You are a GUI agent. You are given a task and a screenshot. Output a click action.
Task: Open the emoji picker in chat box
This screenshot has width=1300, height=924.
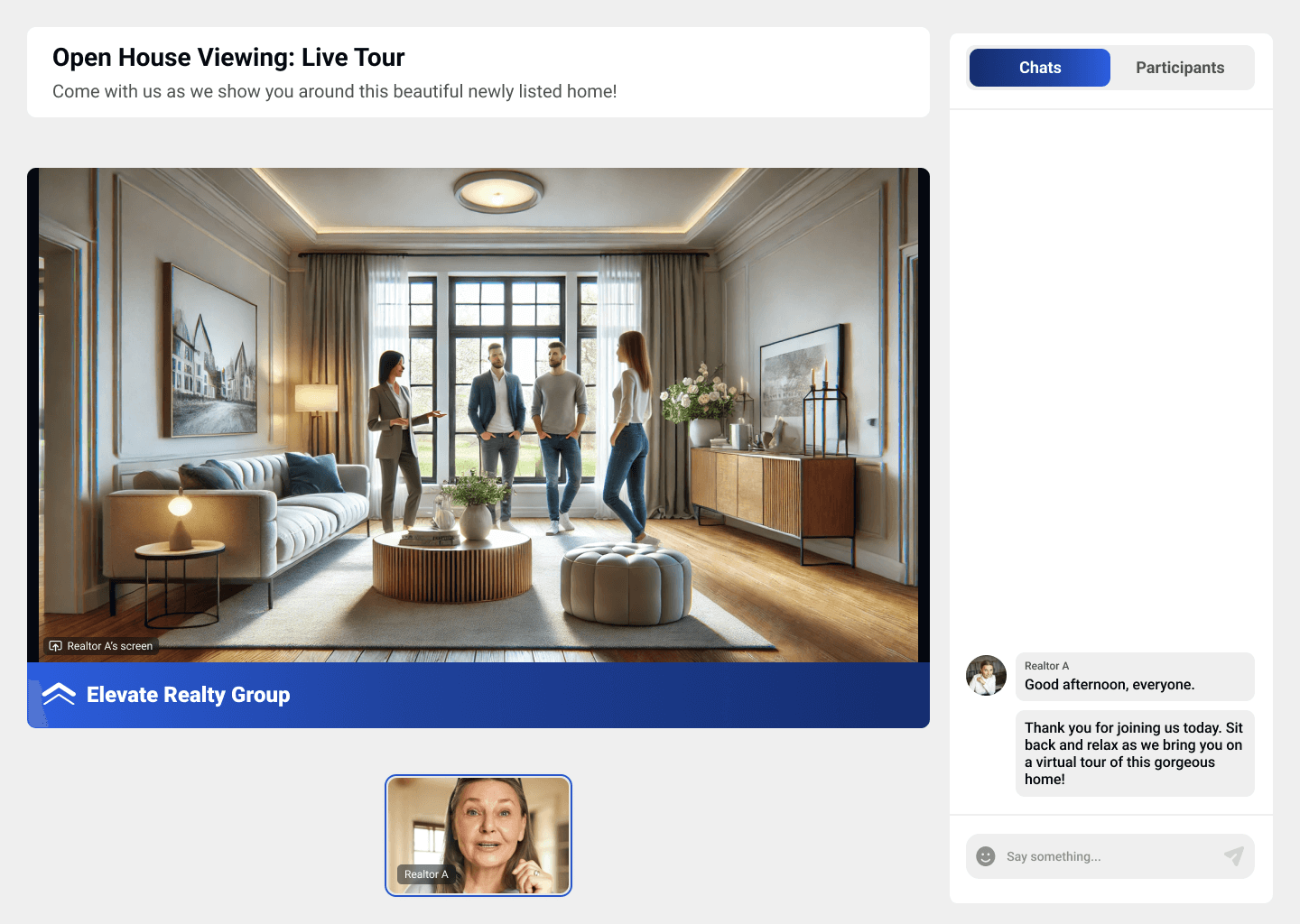[986, 856]
